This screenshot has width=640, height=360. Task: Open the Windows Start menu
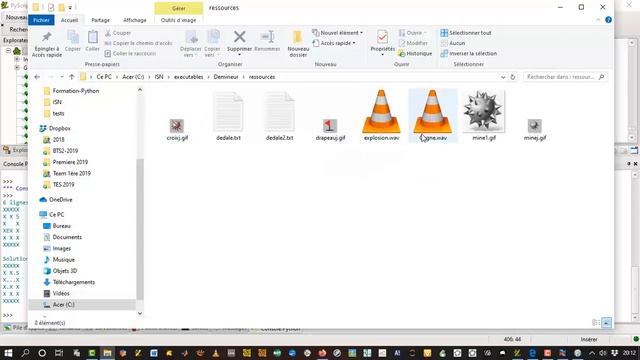click(x=8, y=353)
